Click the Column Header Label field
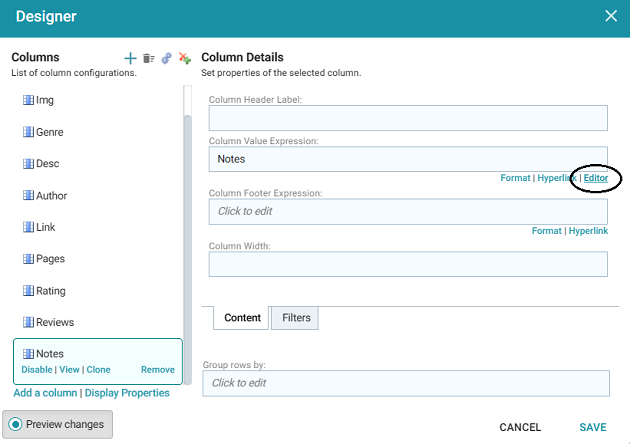This screenshot has height=444, width=630. (408, 118)
